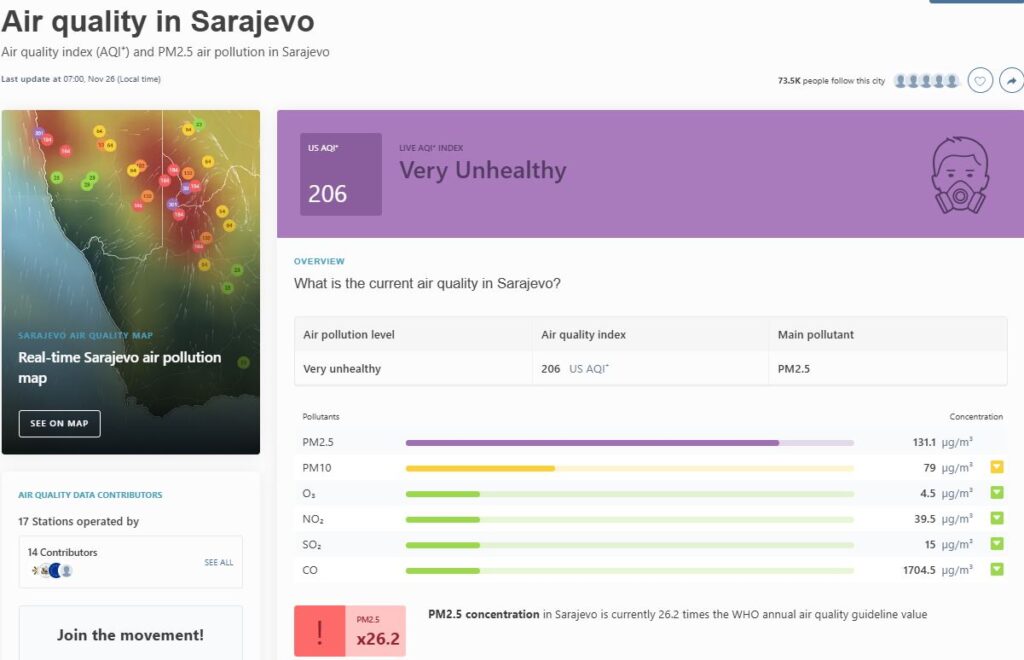1024x660 pixels.
Task: Click the US AQI link in table
Action: (589, 369)
